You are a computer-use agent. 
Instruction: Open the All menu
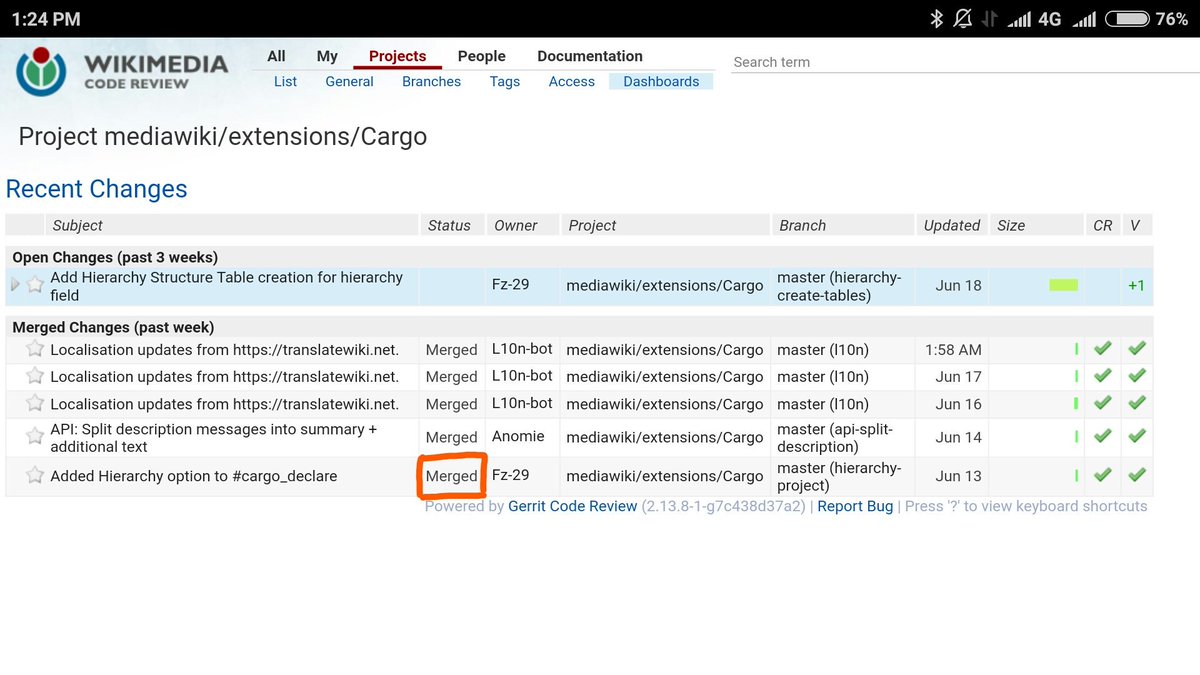[x=277, y=56]
